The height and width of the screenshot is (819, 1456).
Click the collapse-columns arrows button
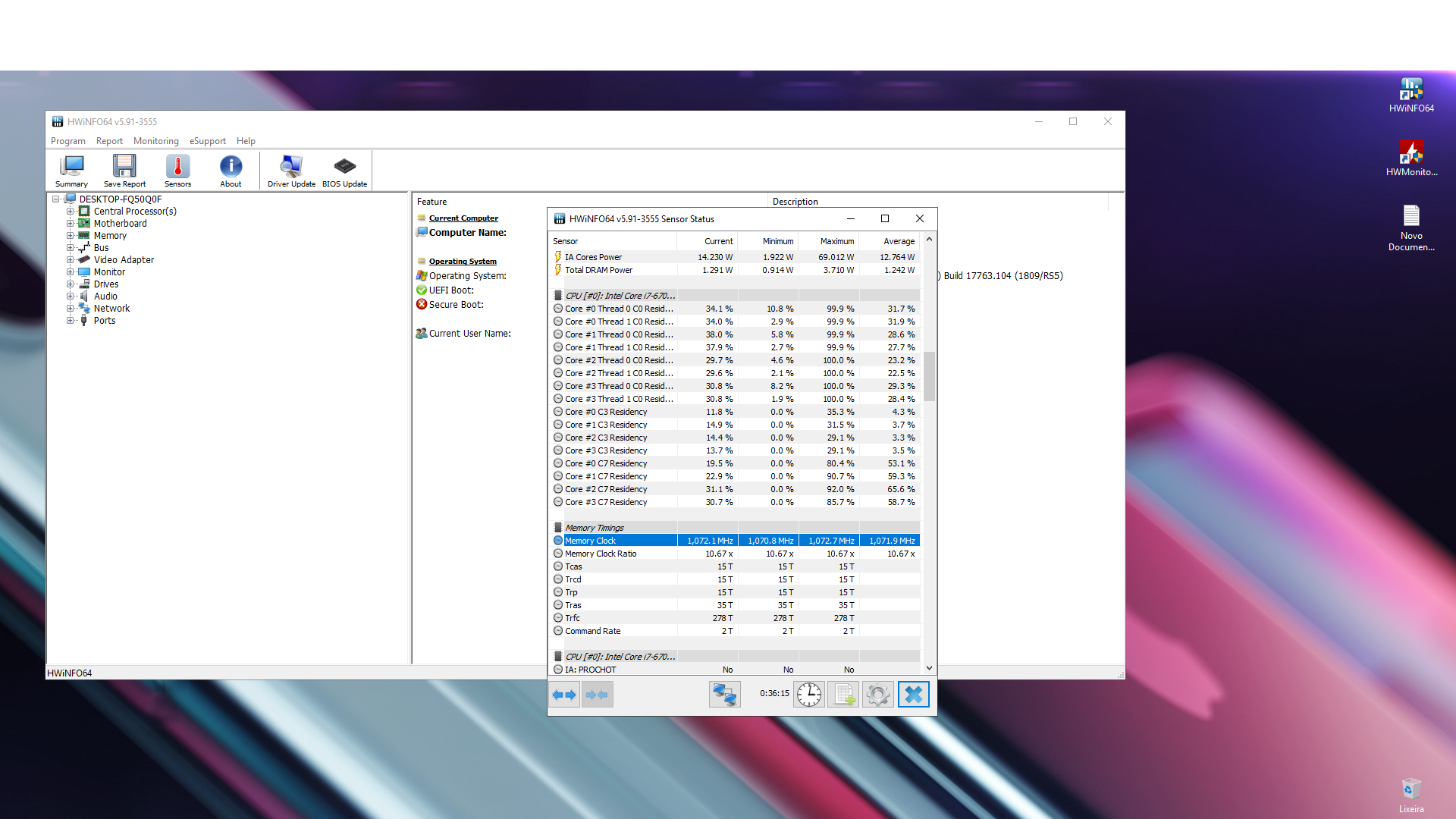(x=598, y=695)
